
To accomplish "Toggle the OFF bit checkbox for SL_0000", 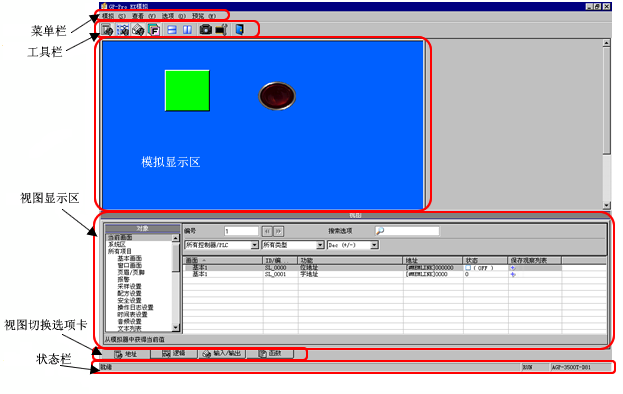I will [468, 268].
